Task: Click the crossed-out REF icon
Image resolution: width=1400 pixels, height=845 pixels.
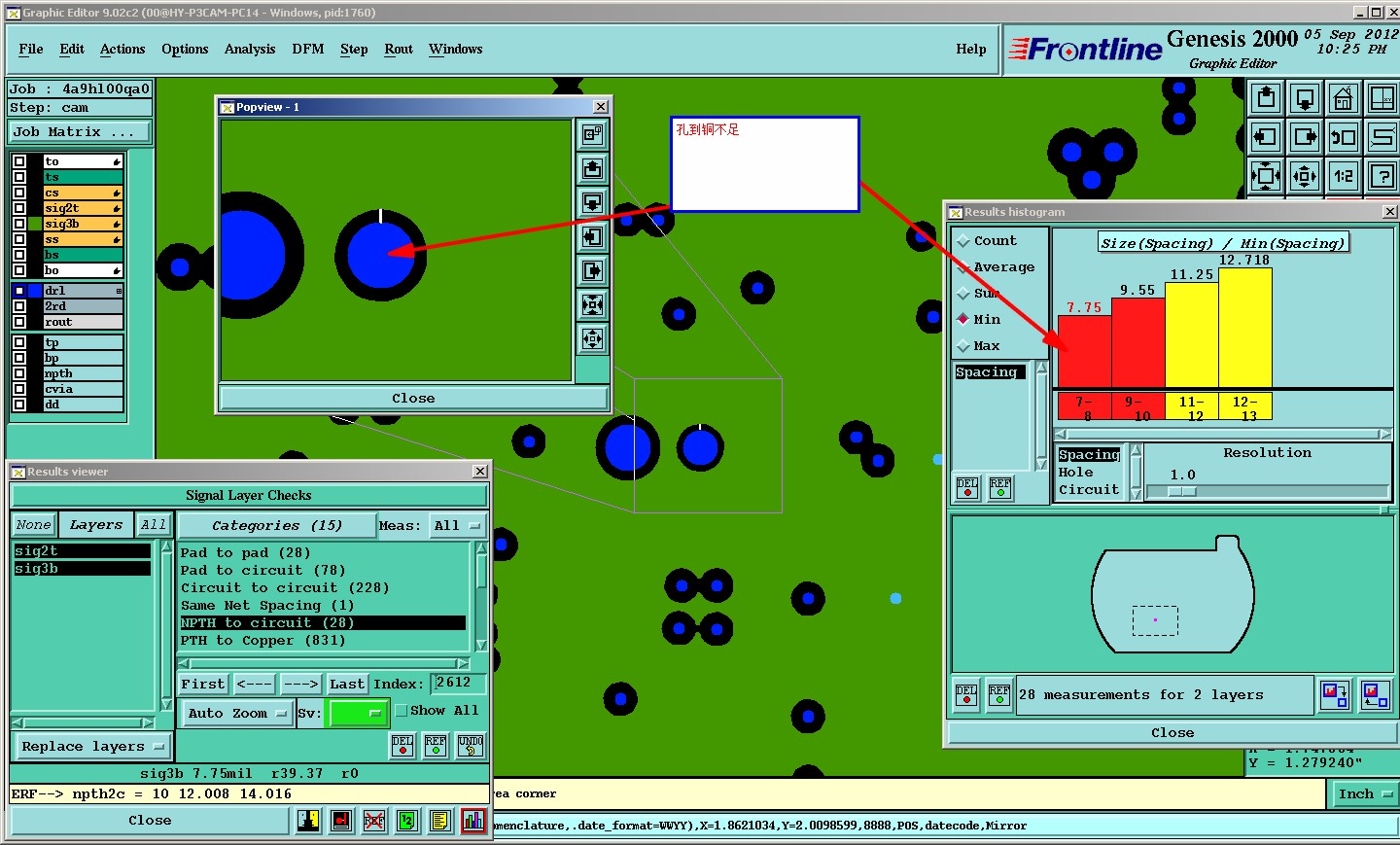Action: (x=374, y=821)
